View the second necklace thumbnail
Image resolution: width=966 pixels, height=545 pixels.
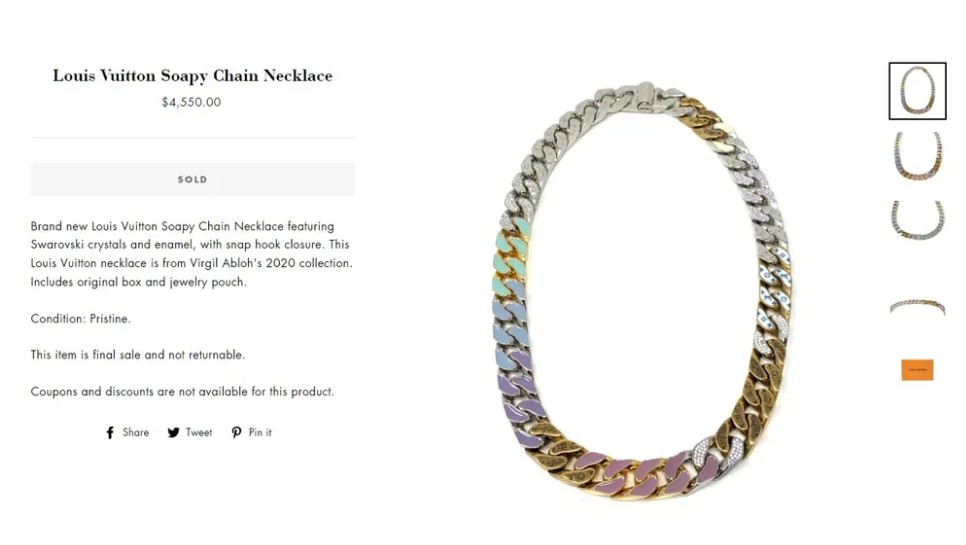(x=917, y=156)
